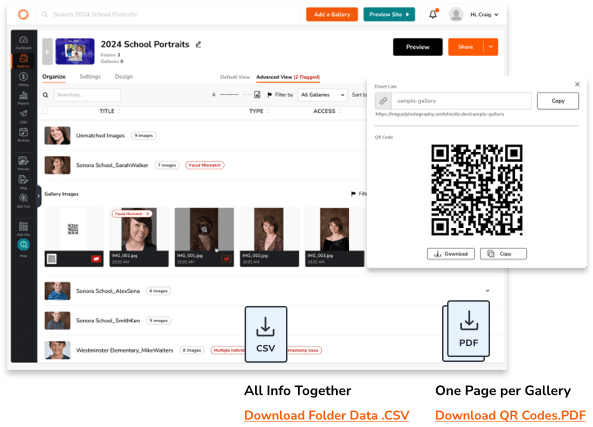Open the Unmatched Images row

tap(204, 135)
